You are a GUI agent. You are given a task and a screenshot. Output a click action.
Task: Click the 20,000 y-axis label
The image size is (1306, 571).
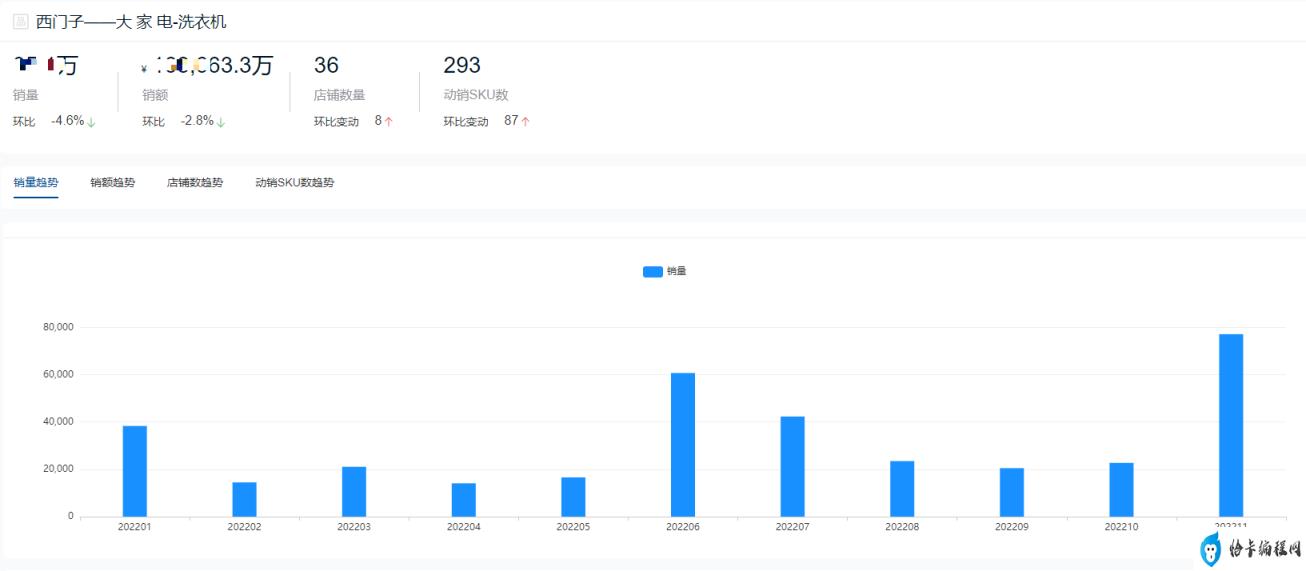[x=57, y=469]
